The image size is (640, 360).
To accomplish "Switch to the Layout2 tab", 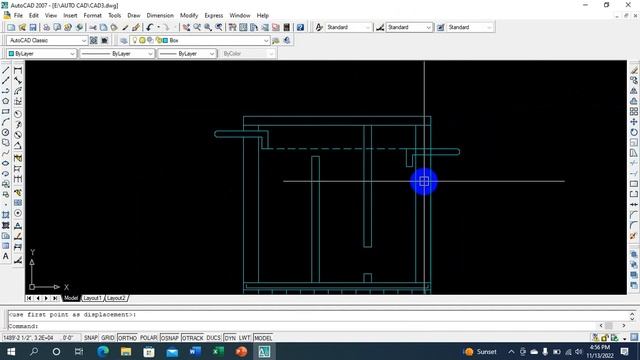I will pos(116,298).
